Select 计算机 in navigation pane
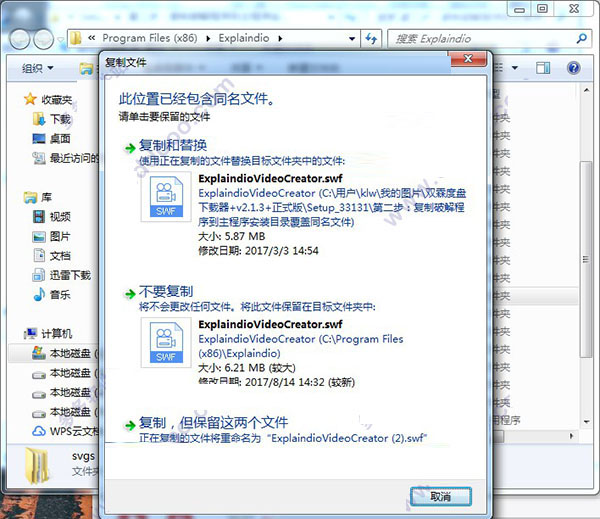Screen dimensions: 600x519 pyautogui.click(x=57, y=334)
